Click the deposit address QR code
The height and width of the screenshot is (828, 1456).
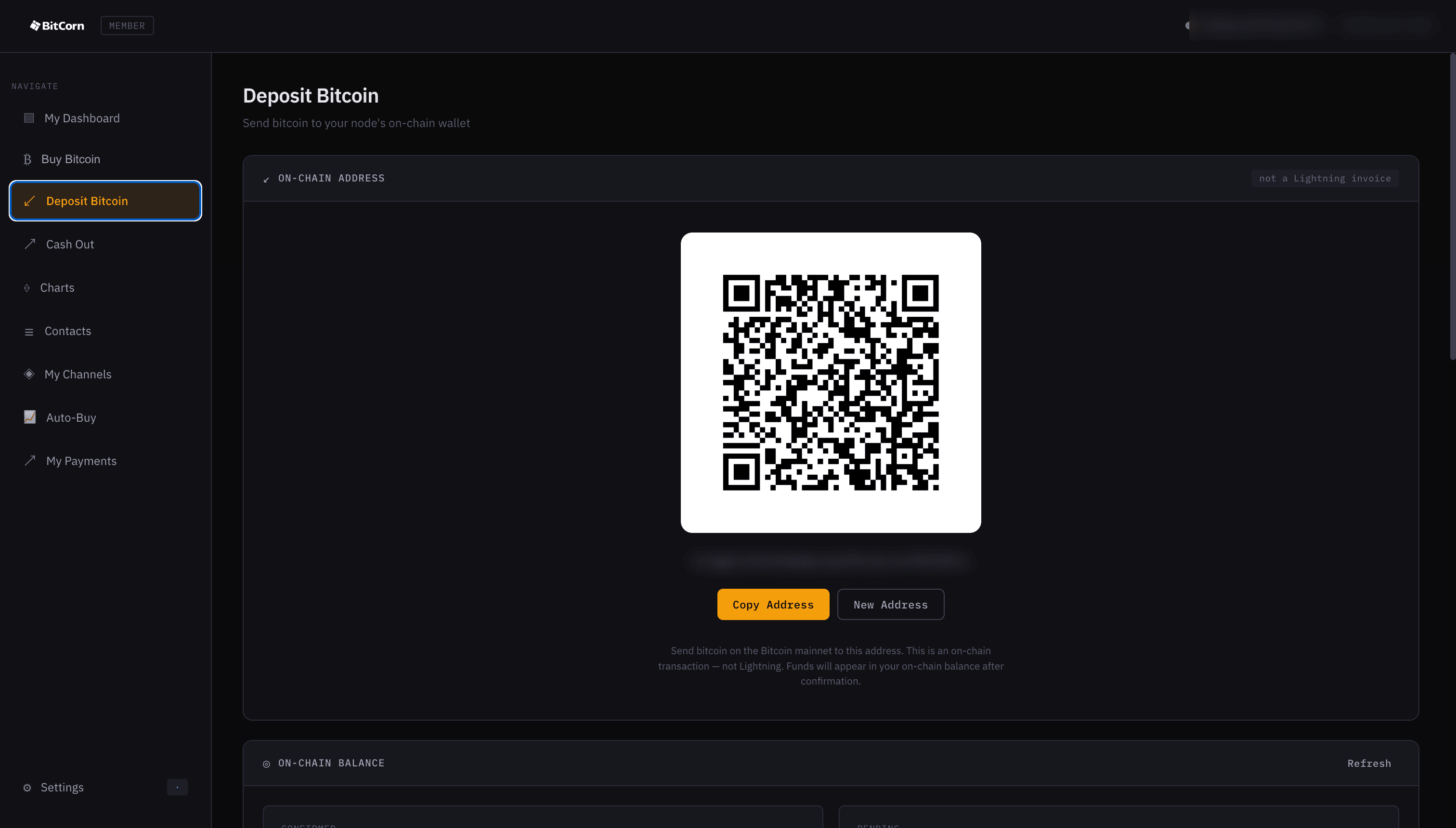pos(831,383)
